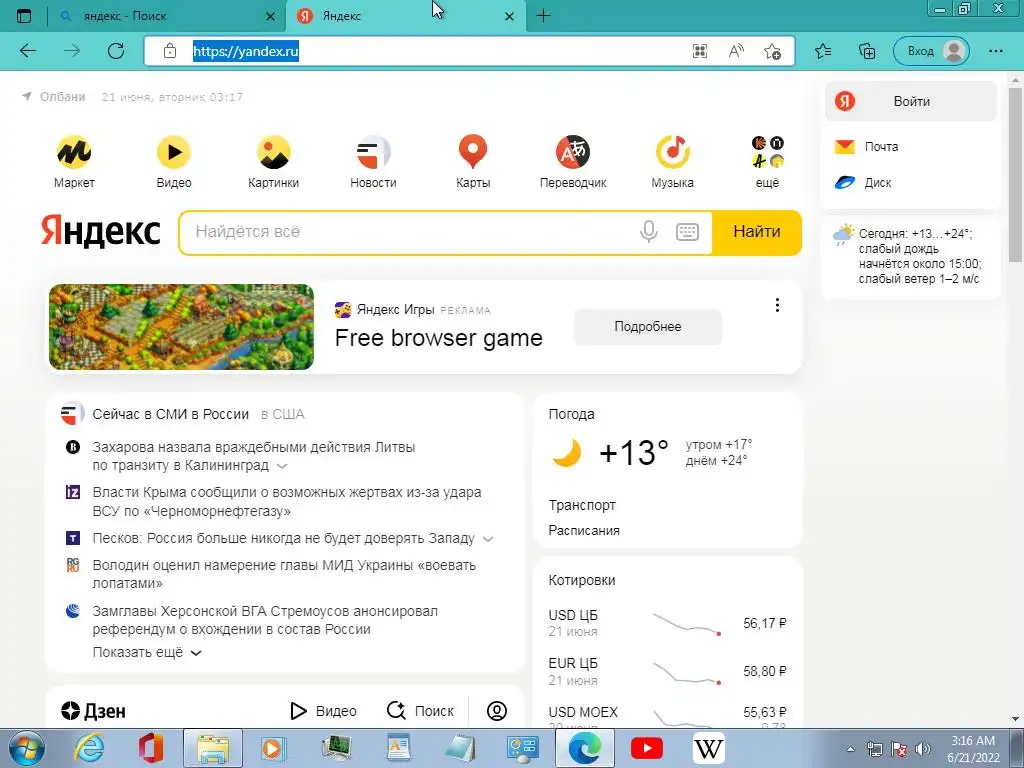Screen dimensions: 1024x768
Task: Click the browser Back arrow
Action: click(28, 51)
